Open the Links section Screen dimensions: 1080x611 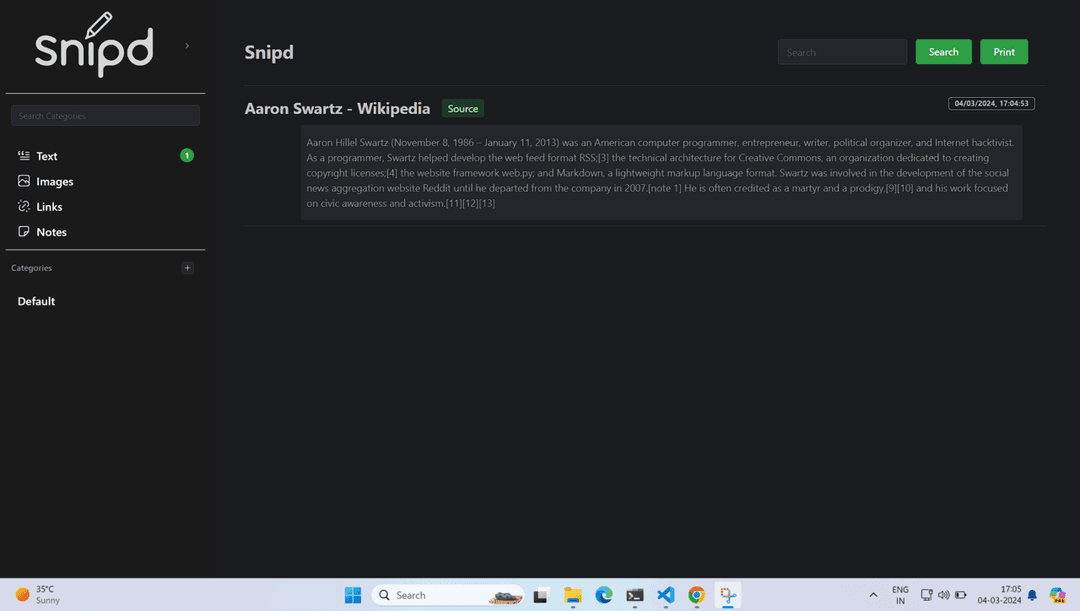click(50, 207)
